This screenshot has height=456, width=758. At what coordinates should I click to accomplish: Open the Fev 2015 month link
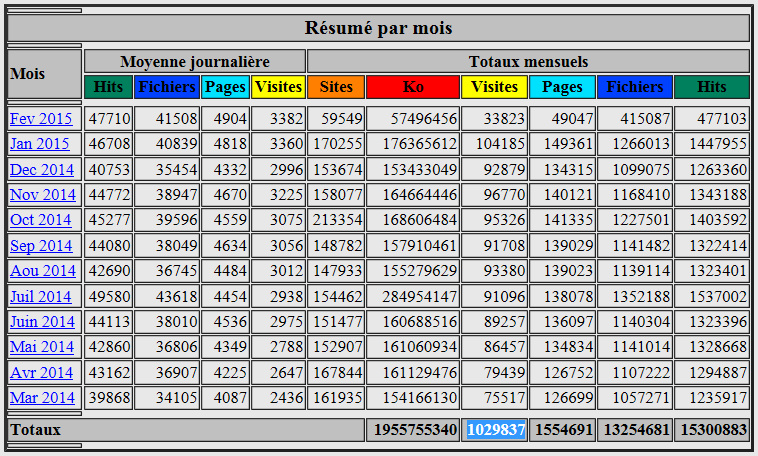[40, 119]
